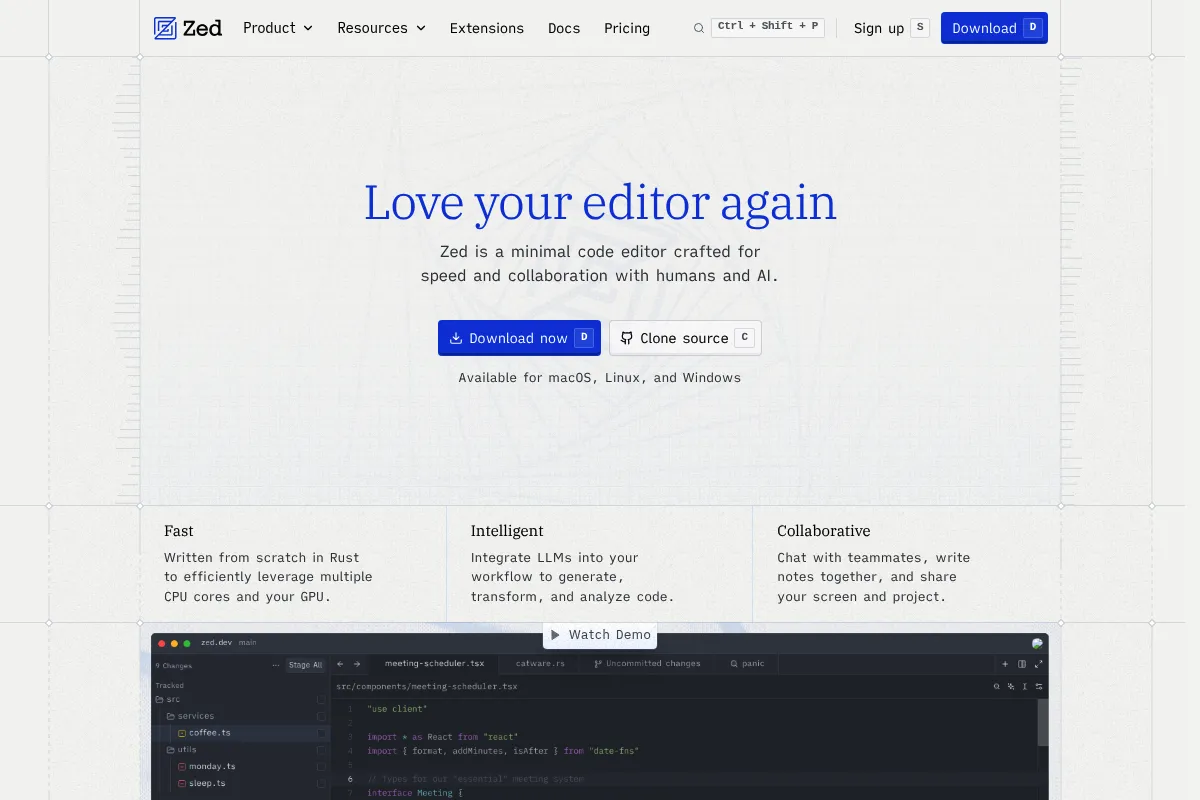Click the download arrow icon in Download now
This screenshot has height=800, width=1200.
pos(456,338)
